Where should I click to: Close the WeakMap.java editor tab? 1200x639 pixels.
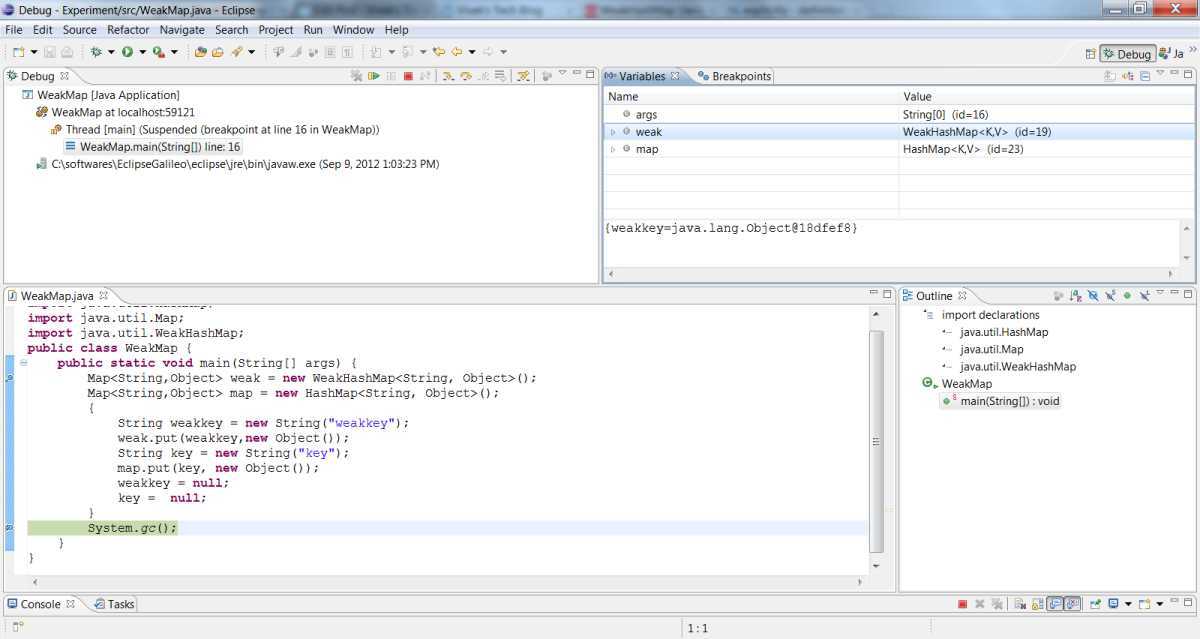tap(104, 296)
